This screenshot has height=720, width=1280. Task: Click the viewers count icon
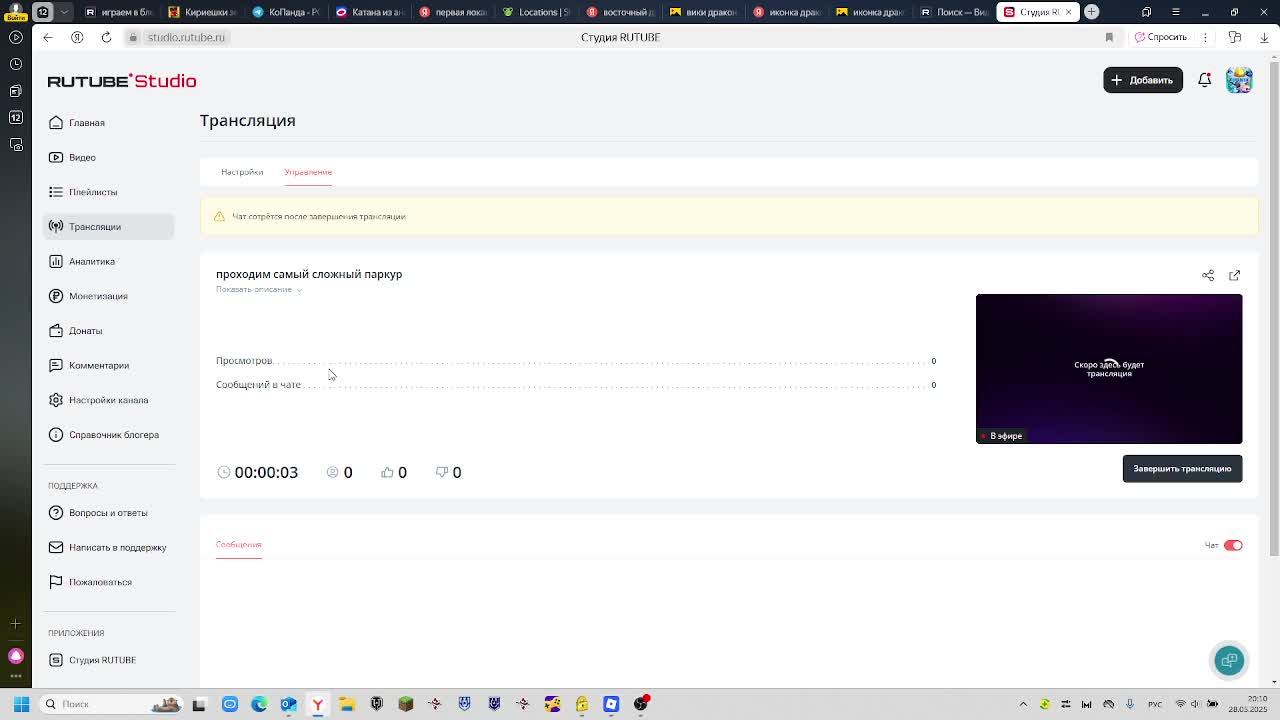333,472
